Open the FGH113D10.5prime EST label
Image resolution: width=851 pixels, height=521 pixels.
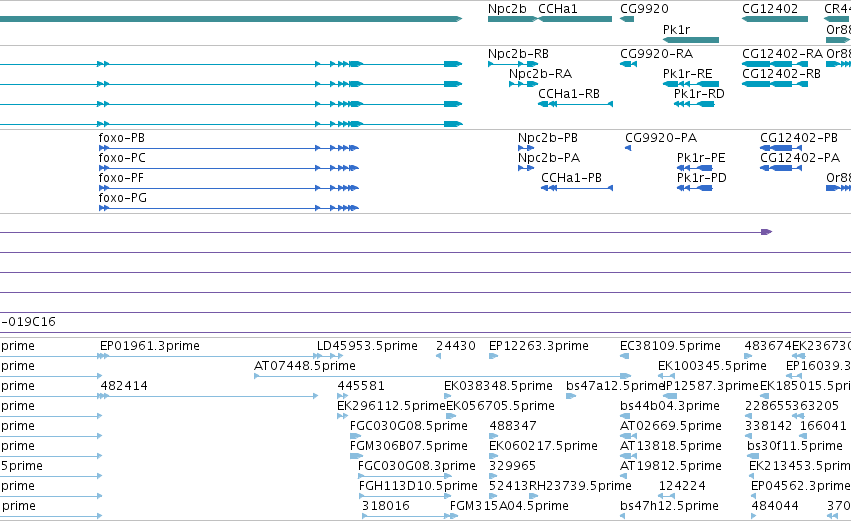point(418,486)
